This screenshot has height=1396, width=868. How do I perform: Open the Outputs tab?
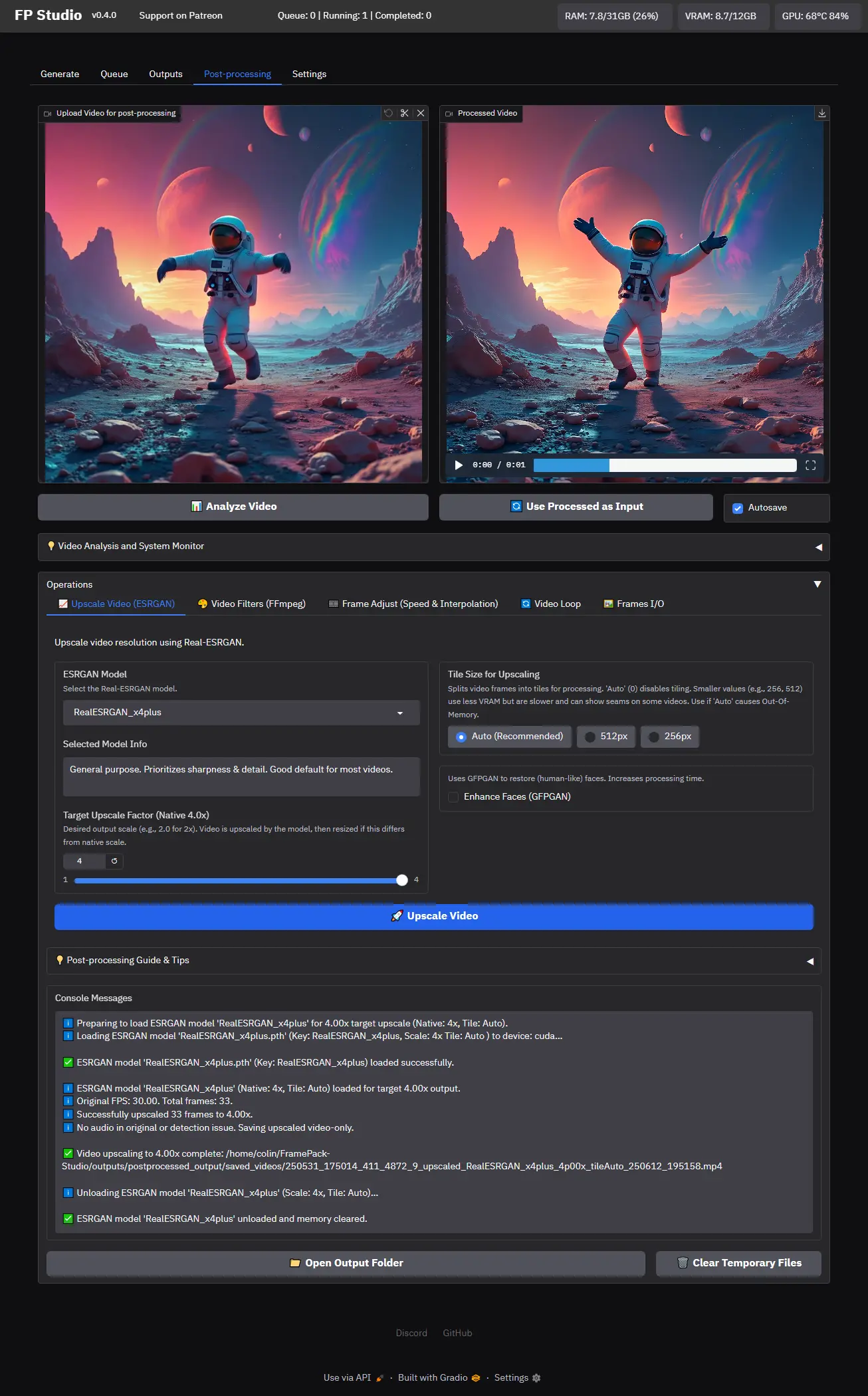click(x=165, y=74)
